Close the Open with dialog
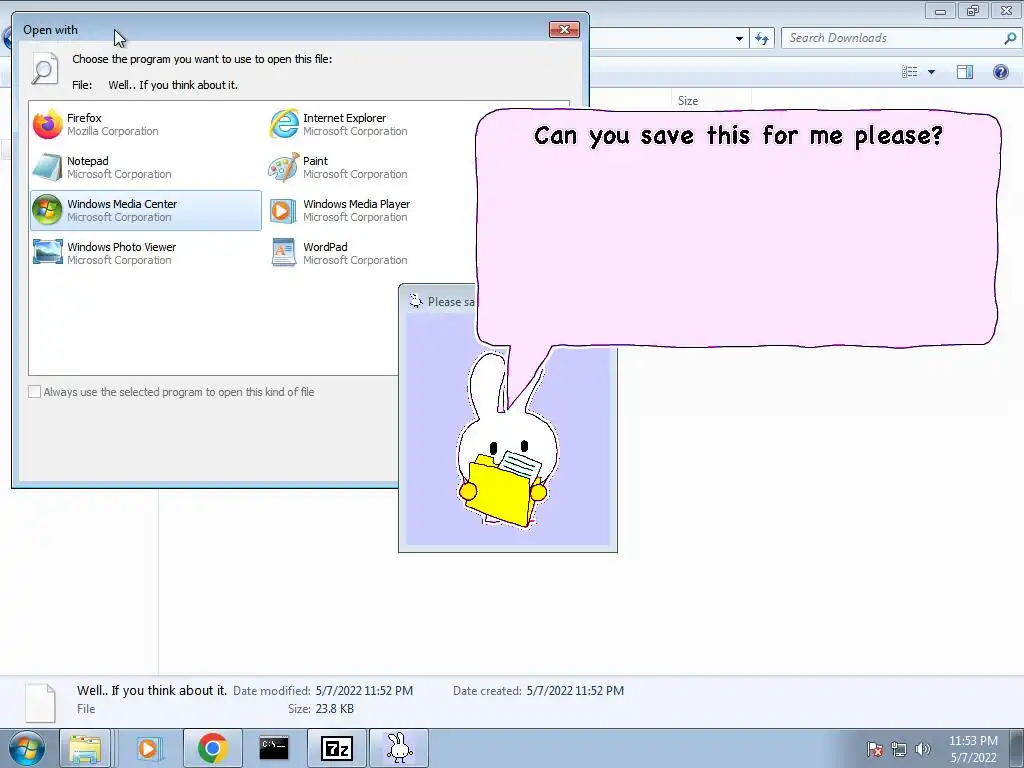 tap(564, 29)
